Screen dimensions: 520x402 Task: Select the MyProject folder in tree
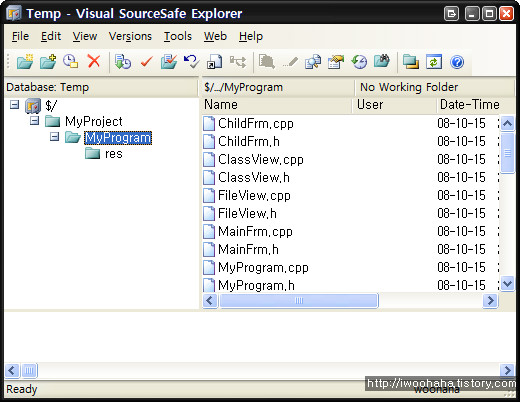pos(94,121)
